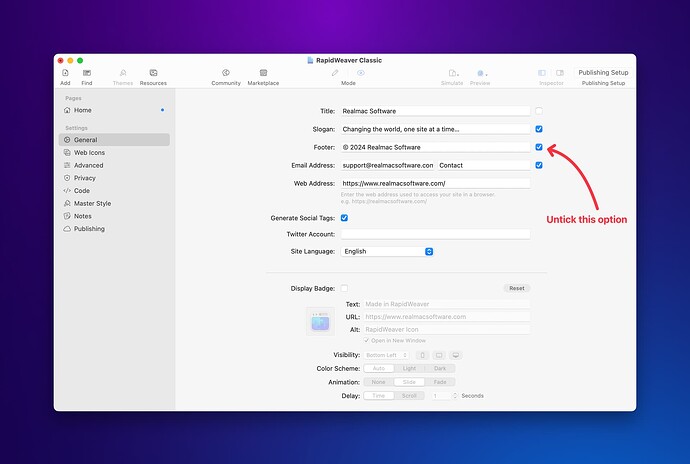Screen dimensions: 690x464
Task: Click the Preview toolbar icon
Action: coord(481,73)
